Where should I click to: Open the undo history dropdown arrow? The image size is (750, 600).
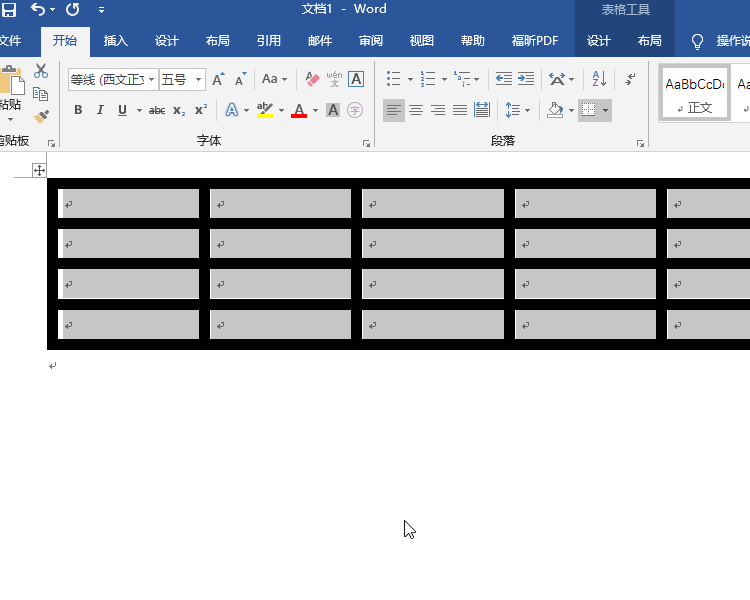[x=52, y=10]
